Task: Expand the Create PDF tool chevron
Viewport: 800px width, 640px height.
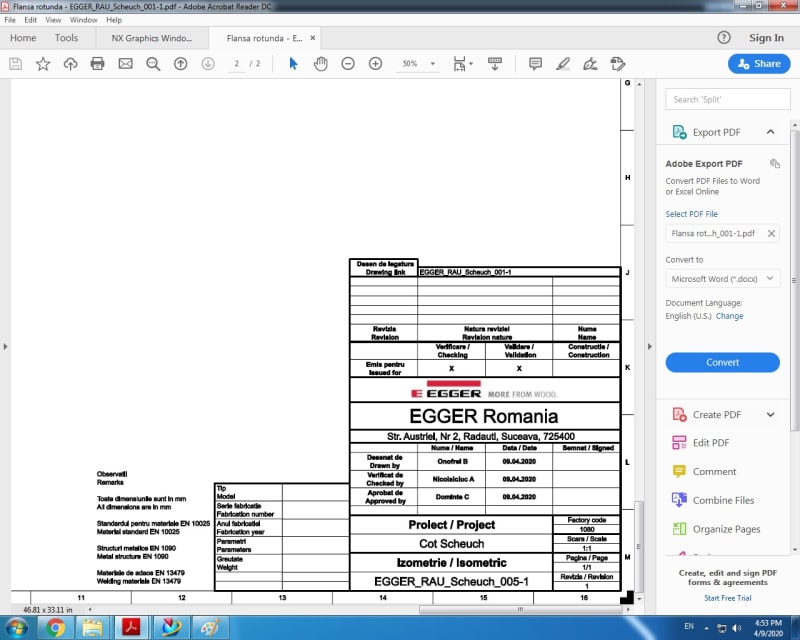Action: [770, 414]
